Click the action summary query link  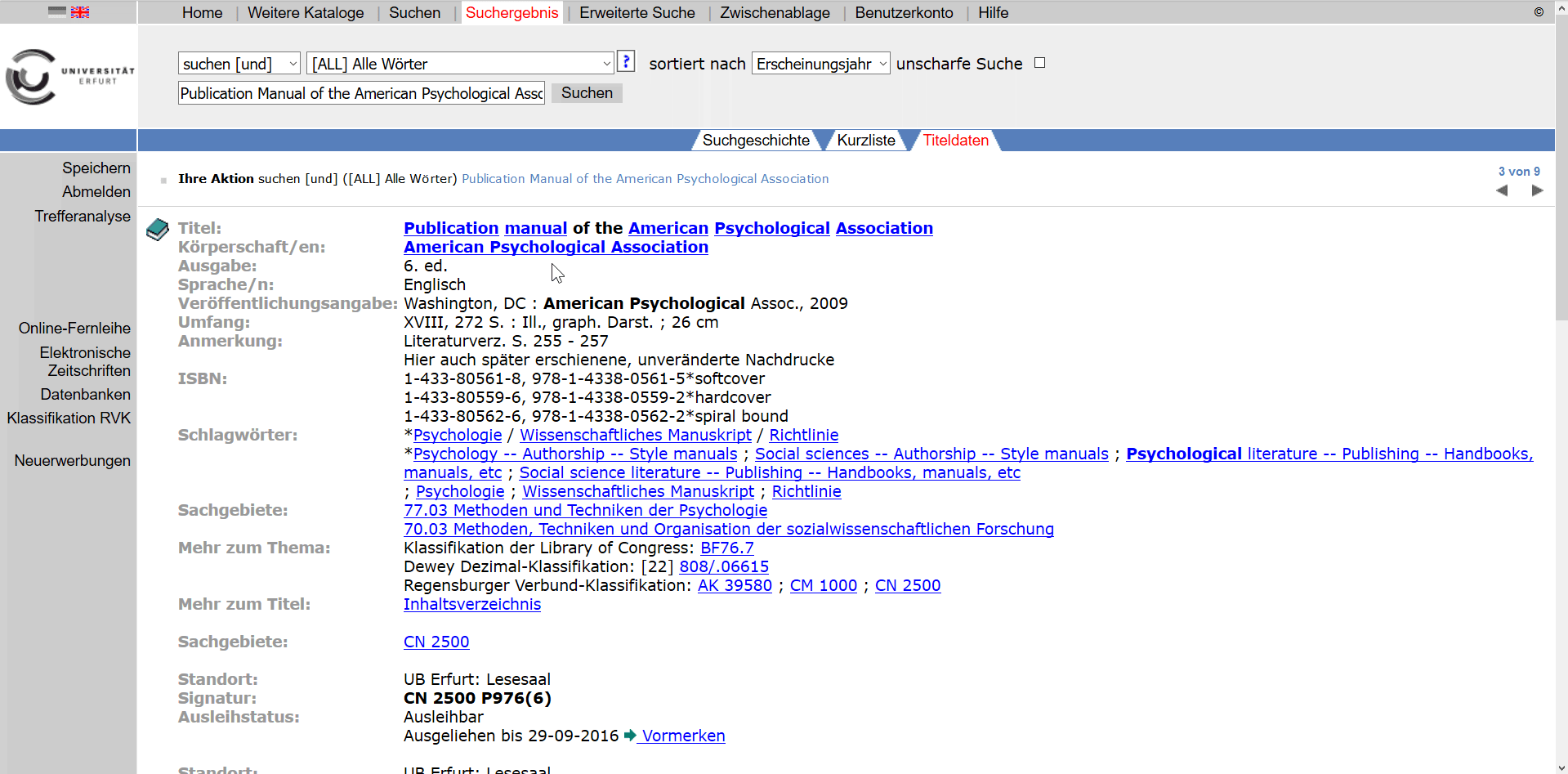646,179
